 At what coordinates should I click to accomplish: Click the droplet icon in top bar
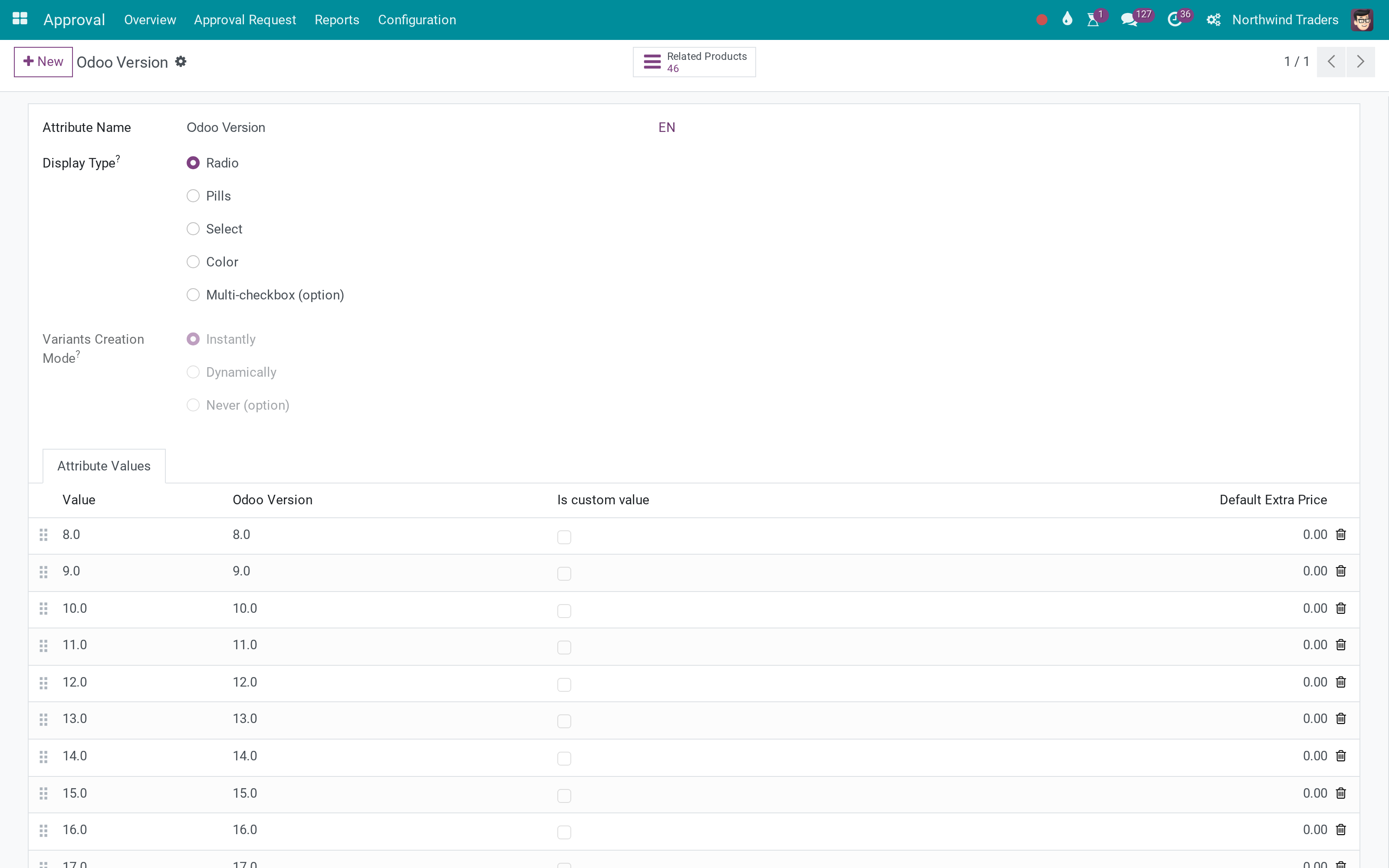[1067, 20]
